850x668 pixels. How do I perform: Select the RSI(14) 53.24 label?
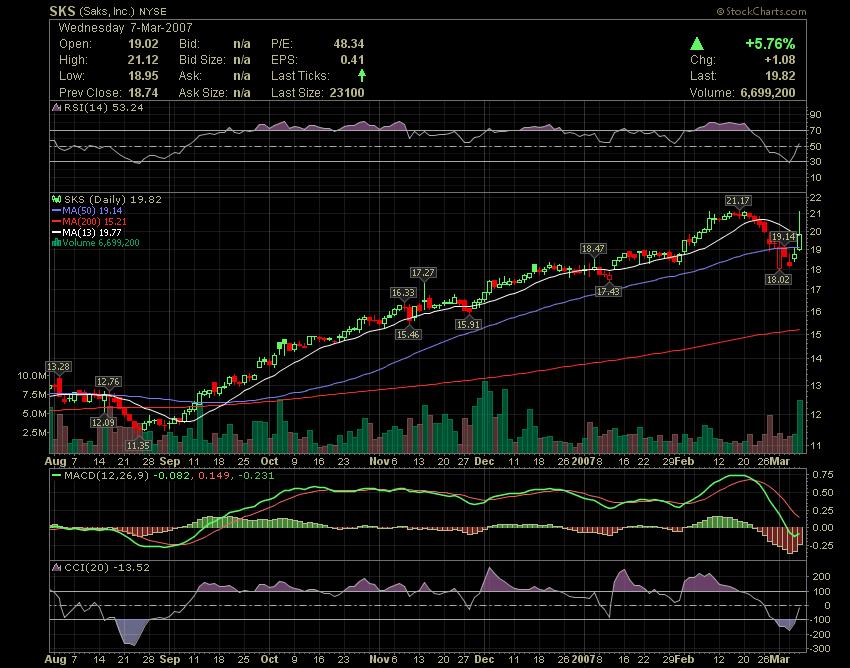[104, 107]
